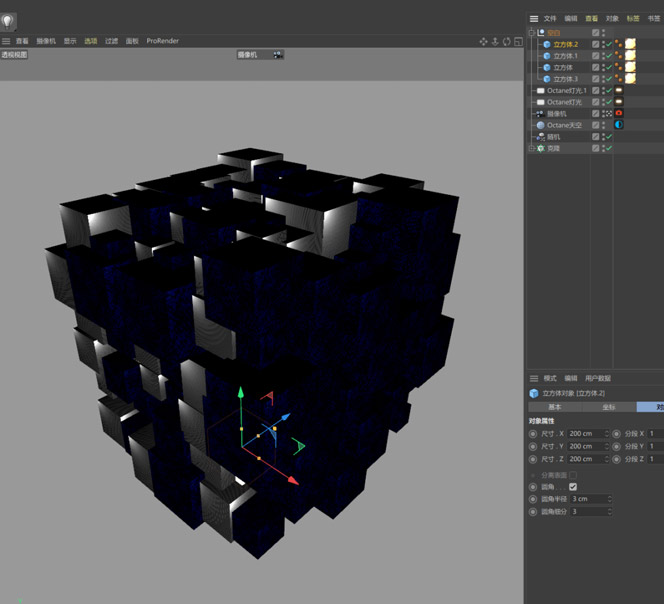The width and height of the screenshot is (664, 604).
Task: Open the ProRender viewport menu
Action: click(x=162, y=41)
